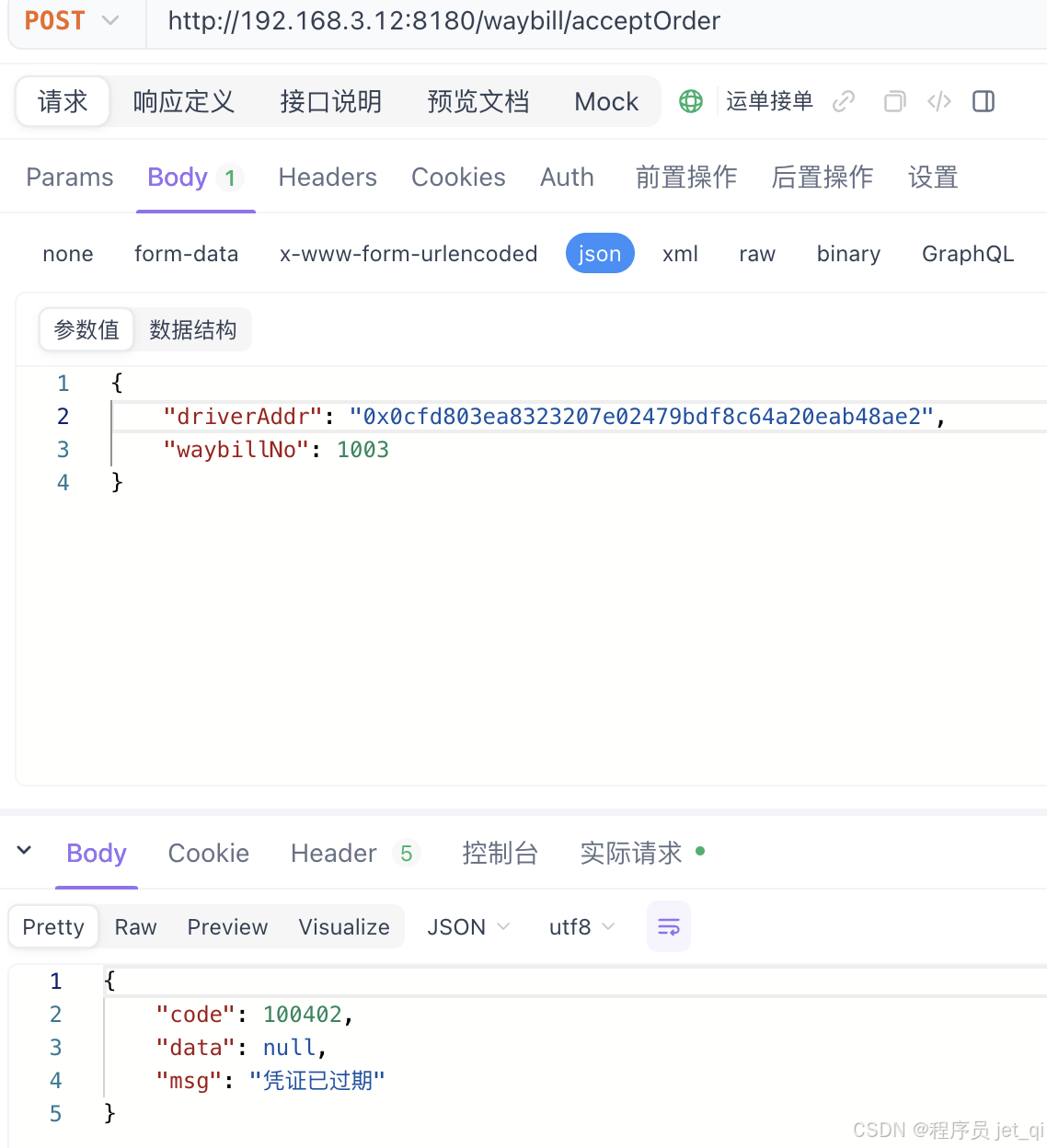This screenshot has height=1148, width=1047.
Task: Click the "msg" key in response
Action: tap(190, 1081)
